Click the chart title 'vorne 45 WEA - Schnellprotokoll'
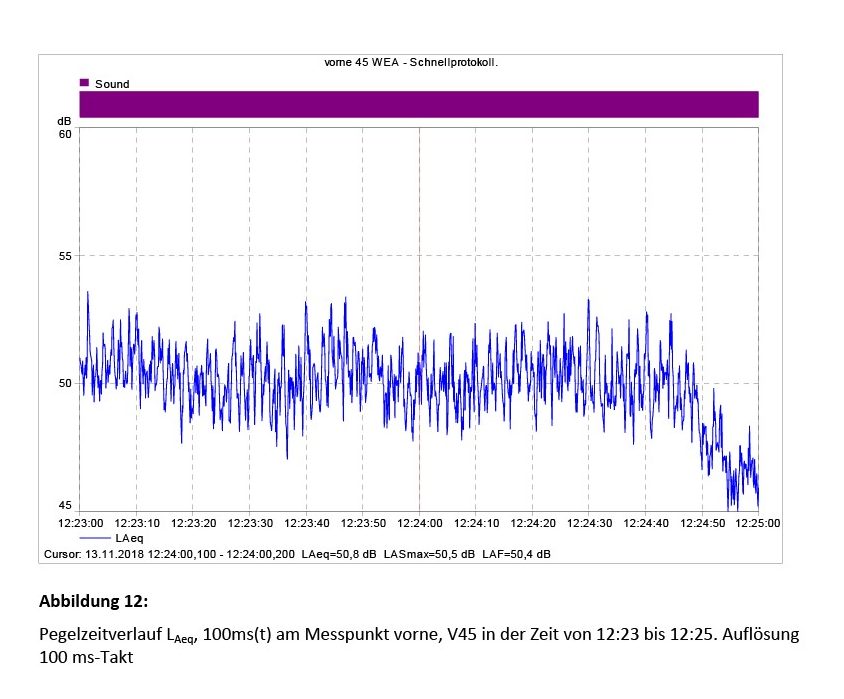Viewport: 844px width, 699px height. click(411, 62)
